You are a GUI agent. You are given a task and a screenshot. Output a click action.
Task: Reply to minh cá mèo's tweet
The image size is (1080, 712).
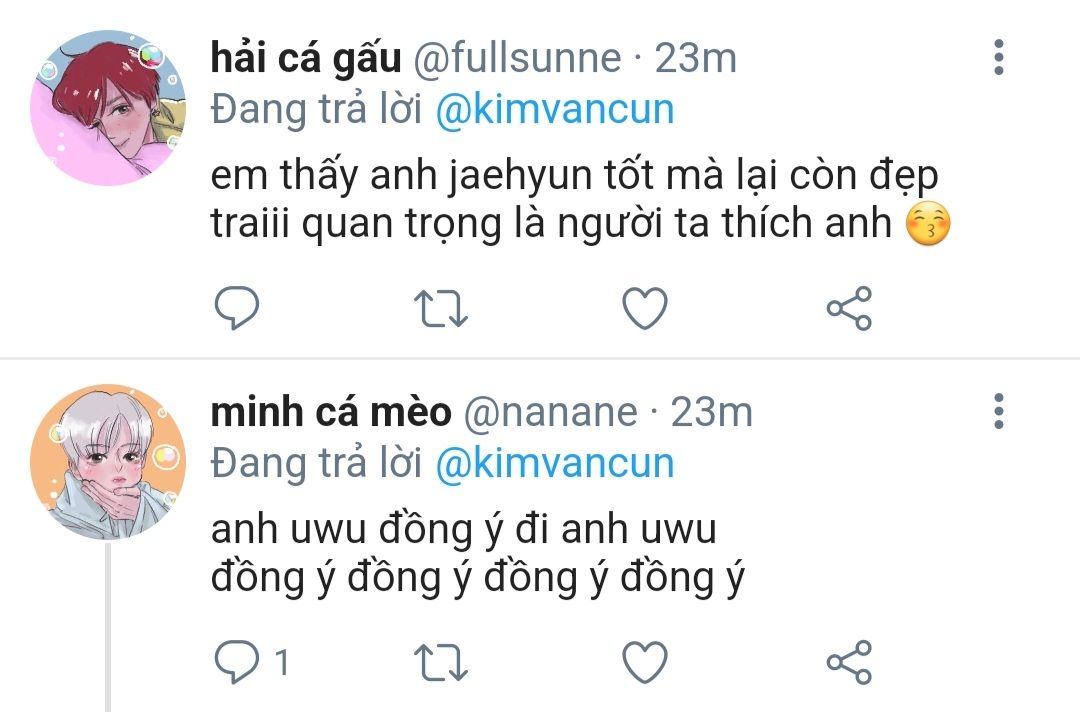(237, 662)
